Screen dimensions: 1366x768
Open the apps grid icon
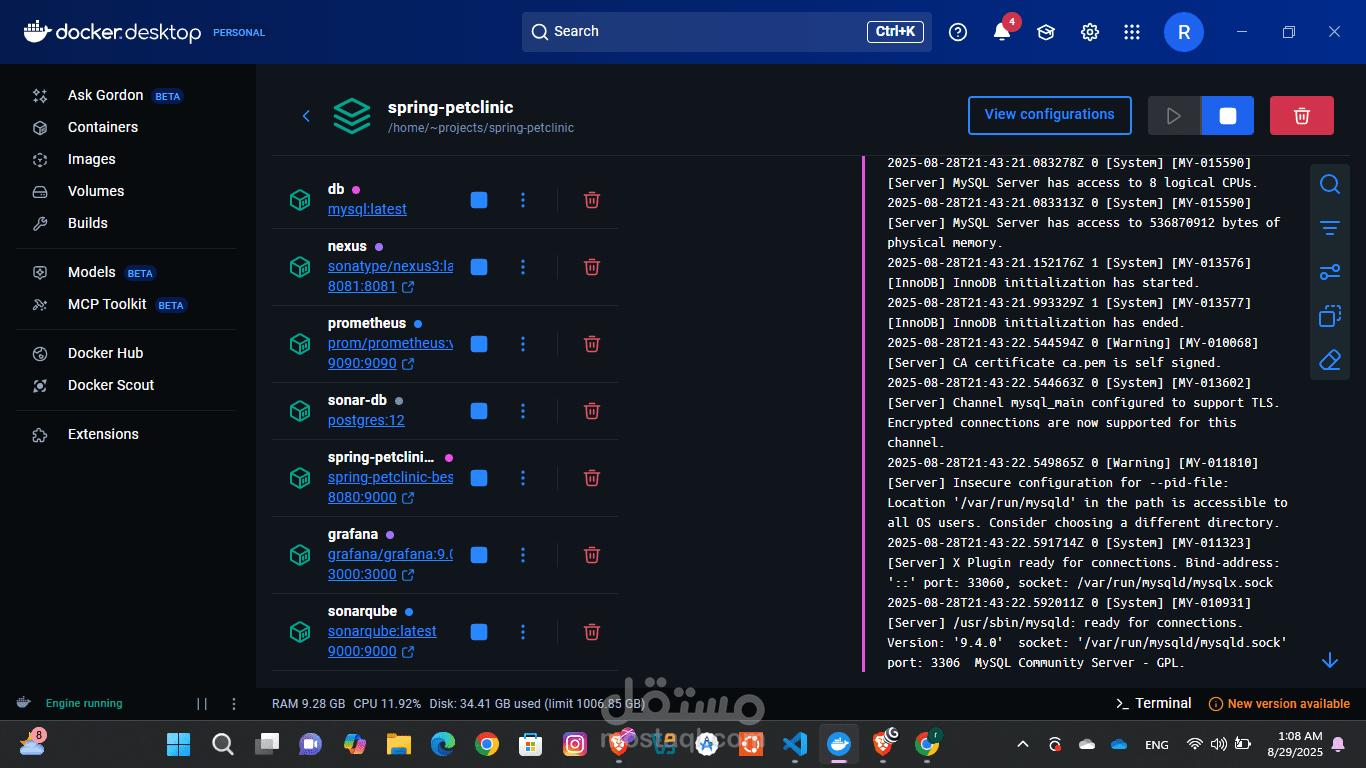pyautogui.click(x=1132, y=32)
